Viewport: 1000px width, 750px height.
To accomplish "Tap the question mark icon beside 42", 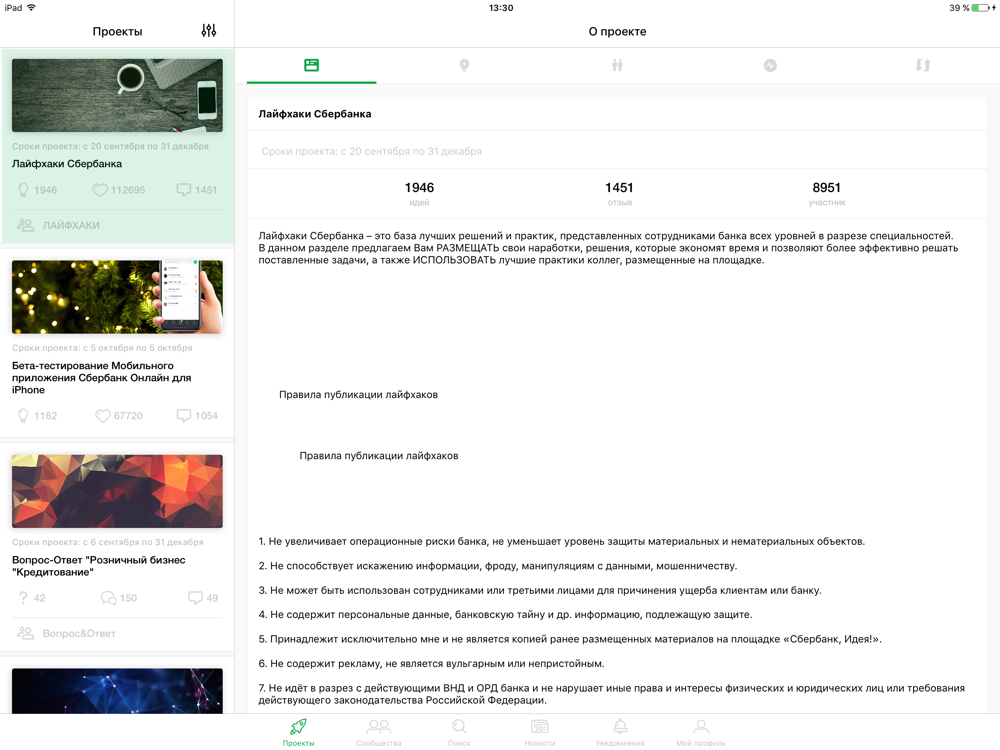I will [23, 598].
